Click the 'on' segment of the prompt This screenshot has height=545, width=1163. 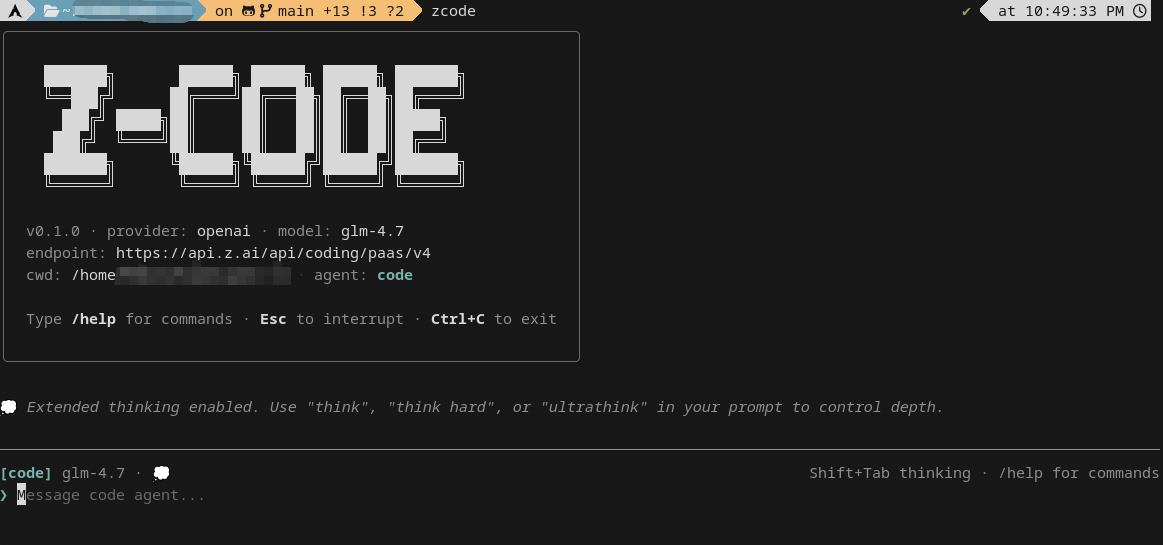[x=223, y=10]
